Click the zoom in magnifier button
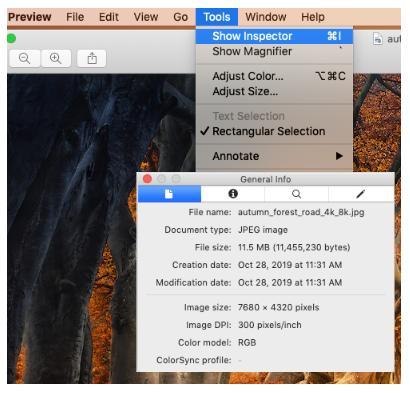 (x=56, y=59)
